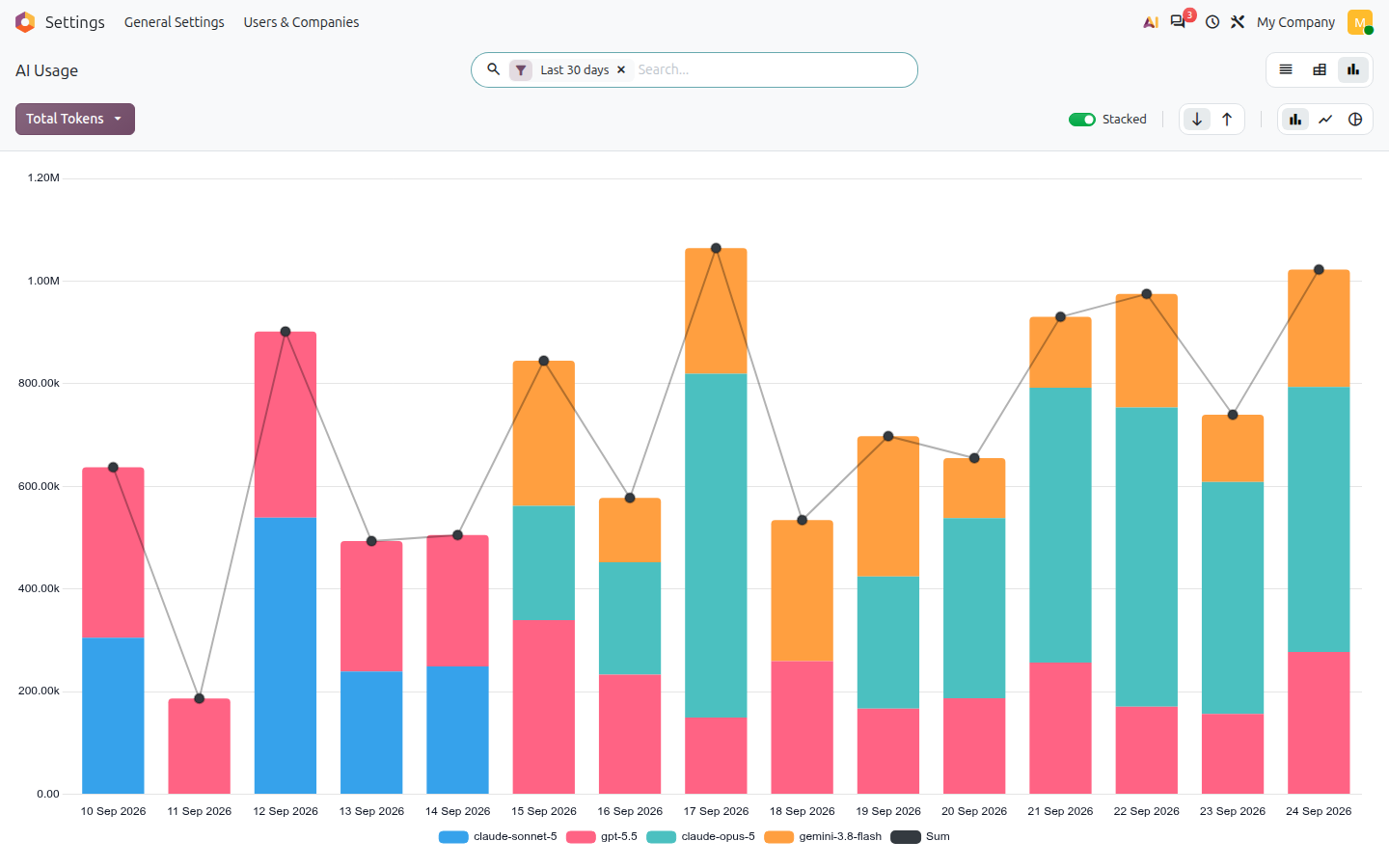Screen dimensions: 1389x868
Task: Click the search magnifier icon
Action: pos(493,69)
